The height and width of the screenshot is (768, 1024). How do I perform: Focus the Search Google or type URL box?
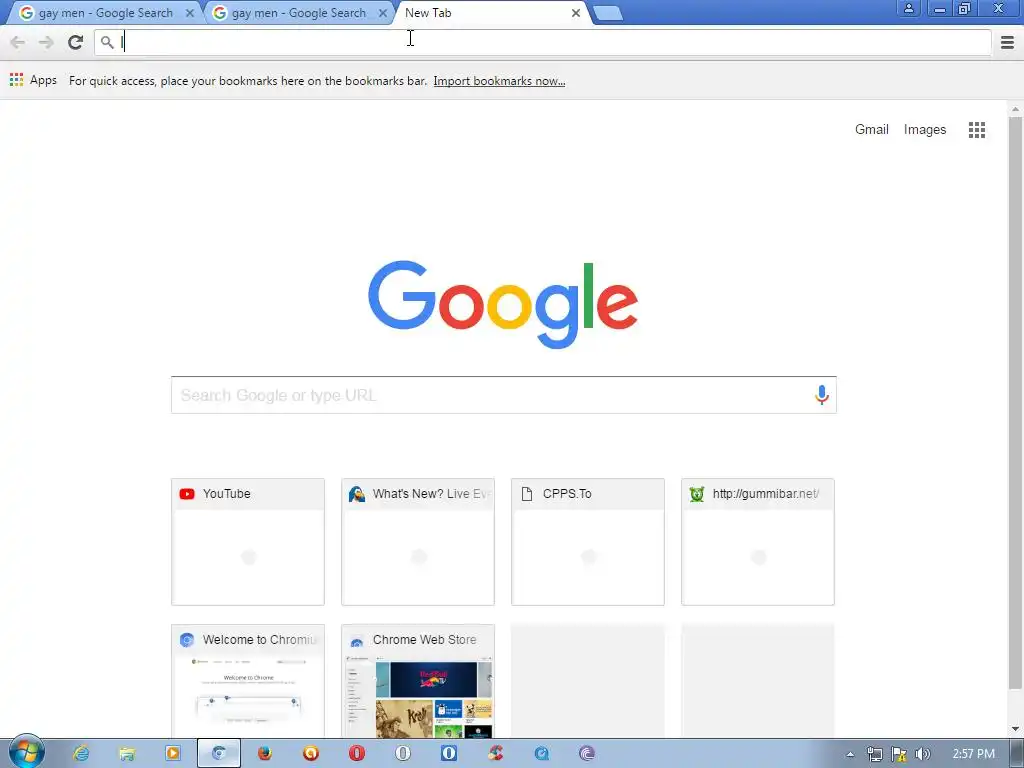504,395
